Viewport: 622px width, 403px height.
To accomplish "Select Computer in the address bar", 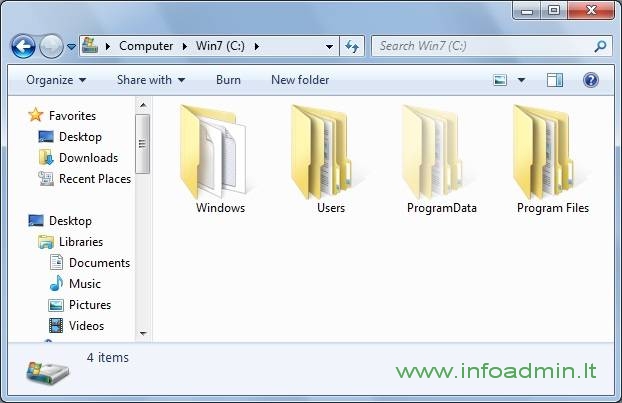I will tap(146, 46).
